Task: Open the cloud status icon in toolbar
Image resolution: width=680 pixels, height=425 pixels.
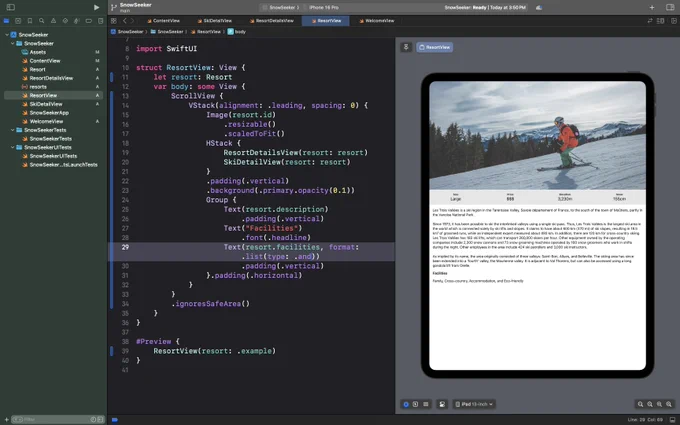Action: pos(539,7)
